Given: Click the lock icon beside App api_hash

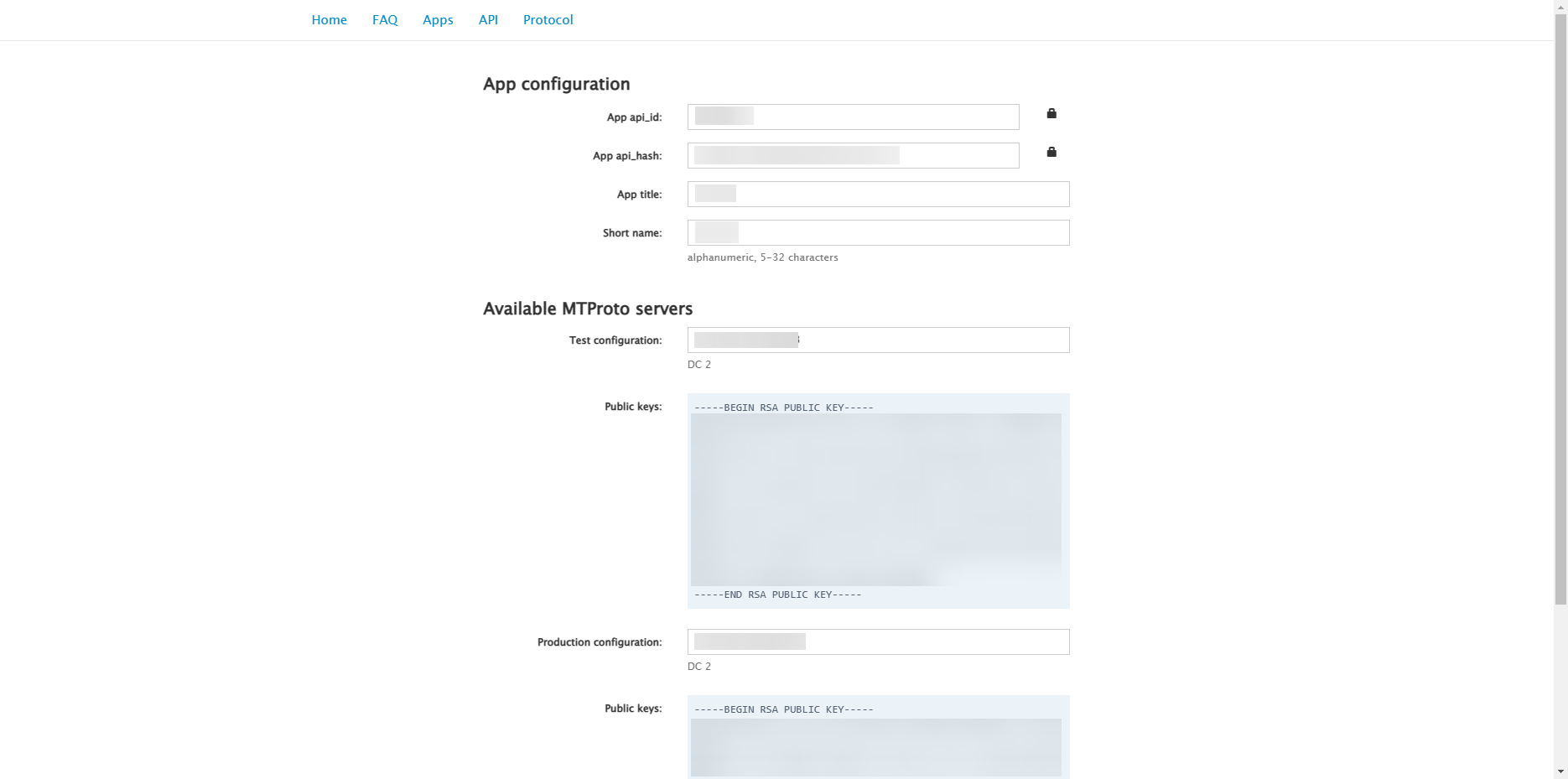Looking at the screenshot, I should coord(1051,152).
